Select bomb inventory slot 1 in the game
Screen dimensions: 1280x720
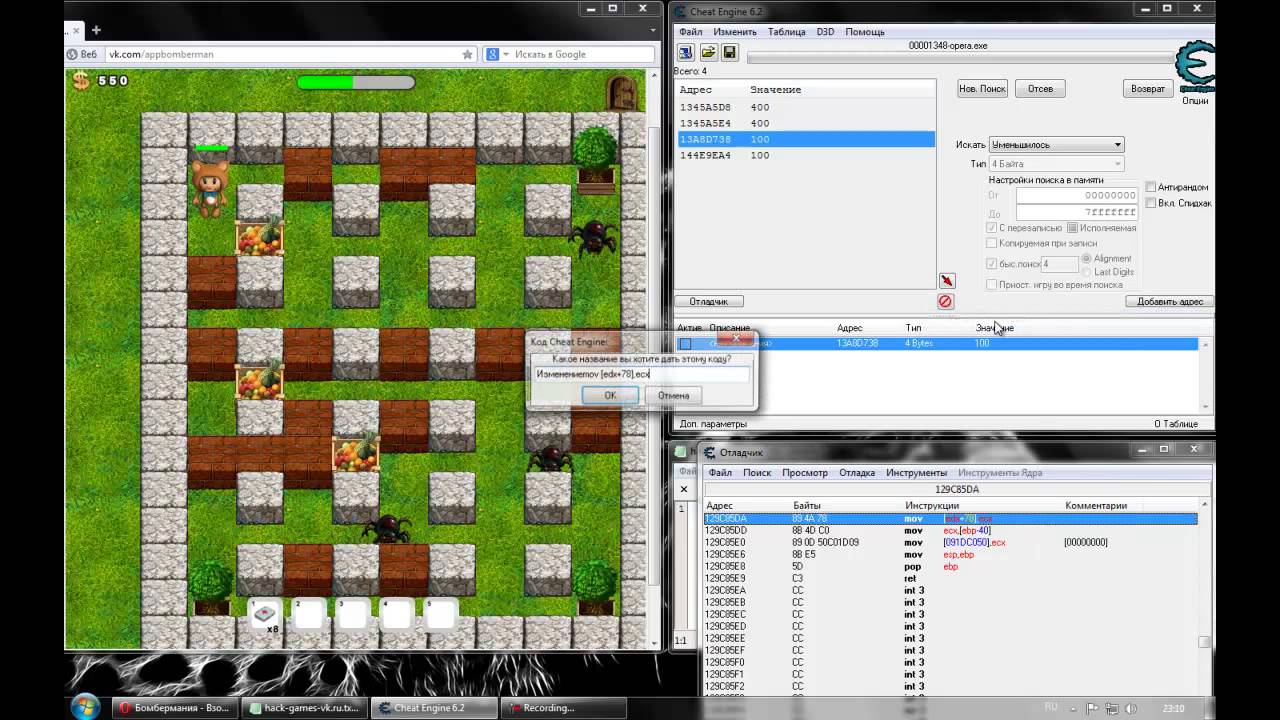265,615
